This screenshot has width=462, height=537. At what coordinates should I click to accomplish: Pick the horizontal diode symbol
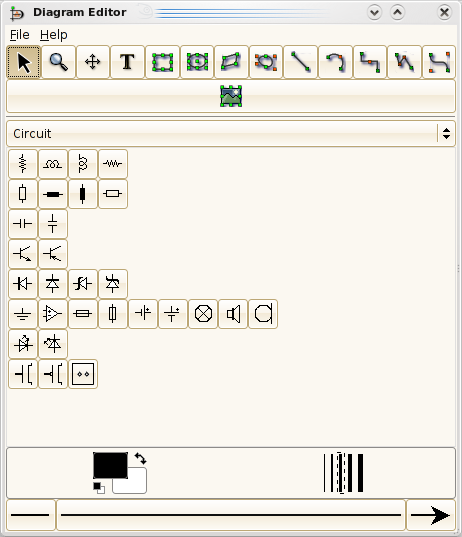(23, 284)
